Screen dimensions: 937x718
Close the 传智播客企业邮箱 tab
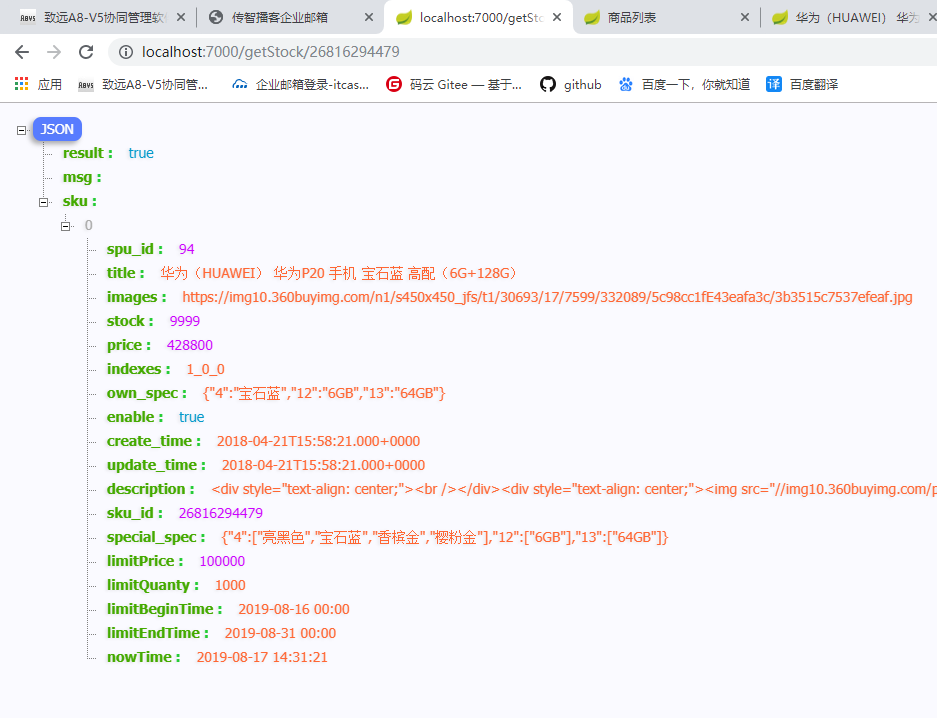369,17
